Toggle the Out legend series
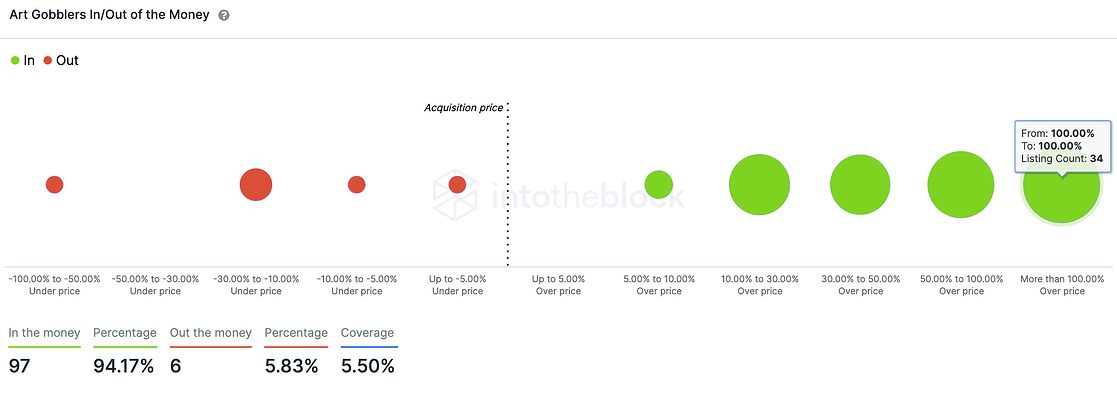 pyautogui.click(x=61, y=60)
